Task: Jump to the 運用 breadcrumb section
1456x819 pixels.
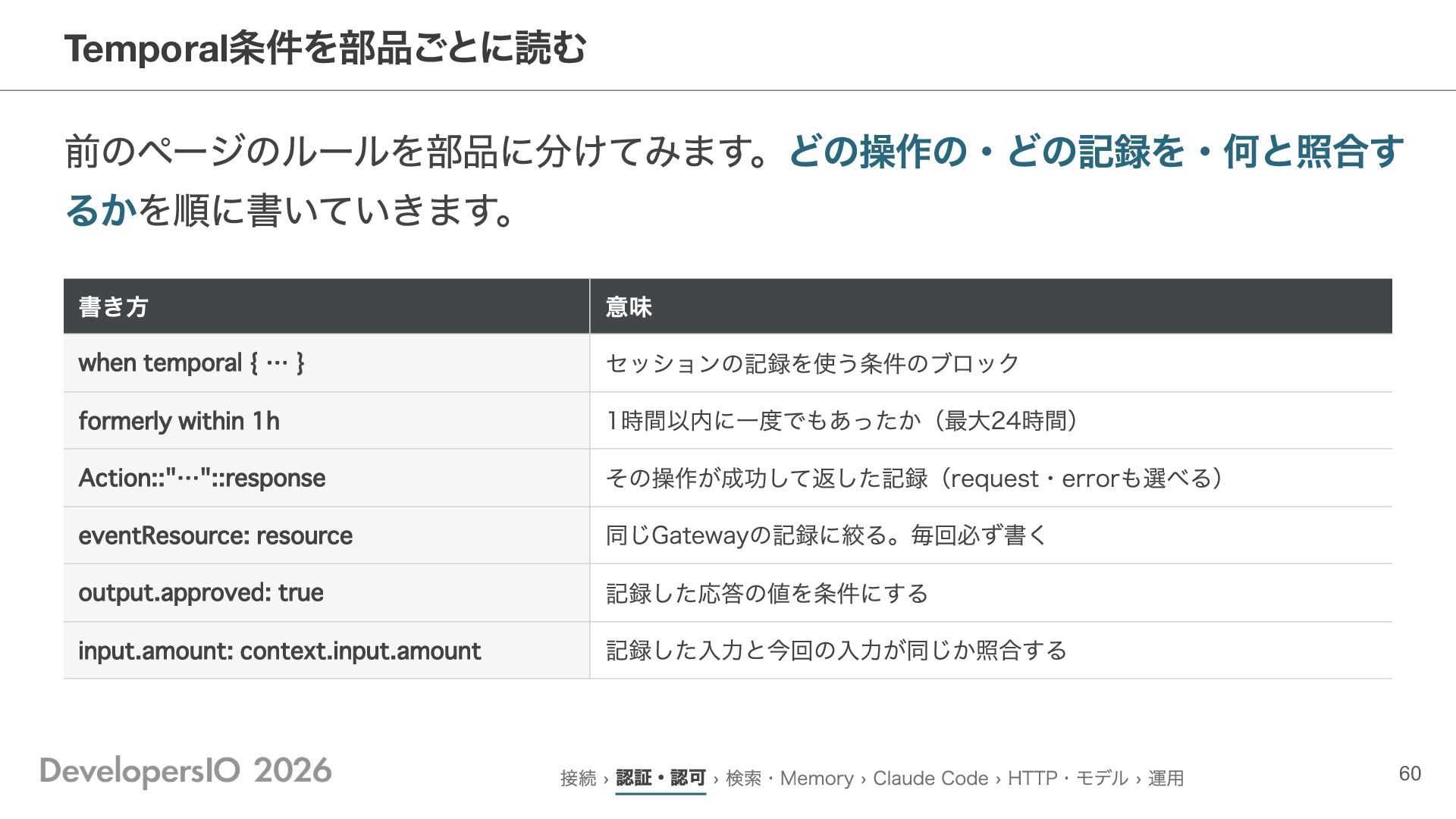Action: (x=1166, y=778)
